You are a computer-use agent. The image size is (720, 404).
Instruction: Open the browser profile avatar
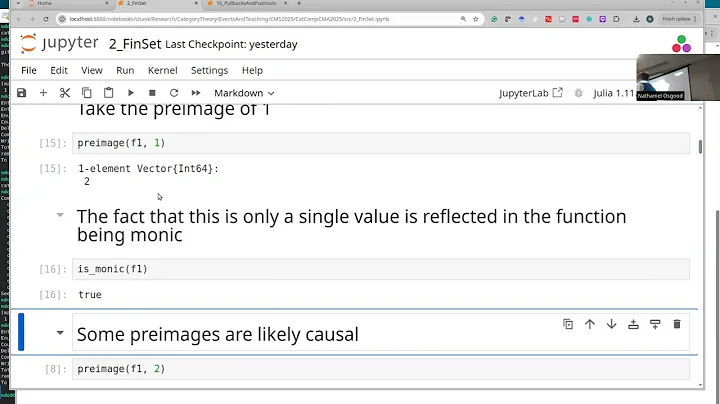[x=650, y=19]
